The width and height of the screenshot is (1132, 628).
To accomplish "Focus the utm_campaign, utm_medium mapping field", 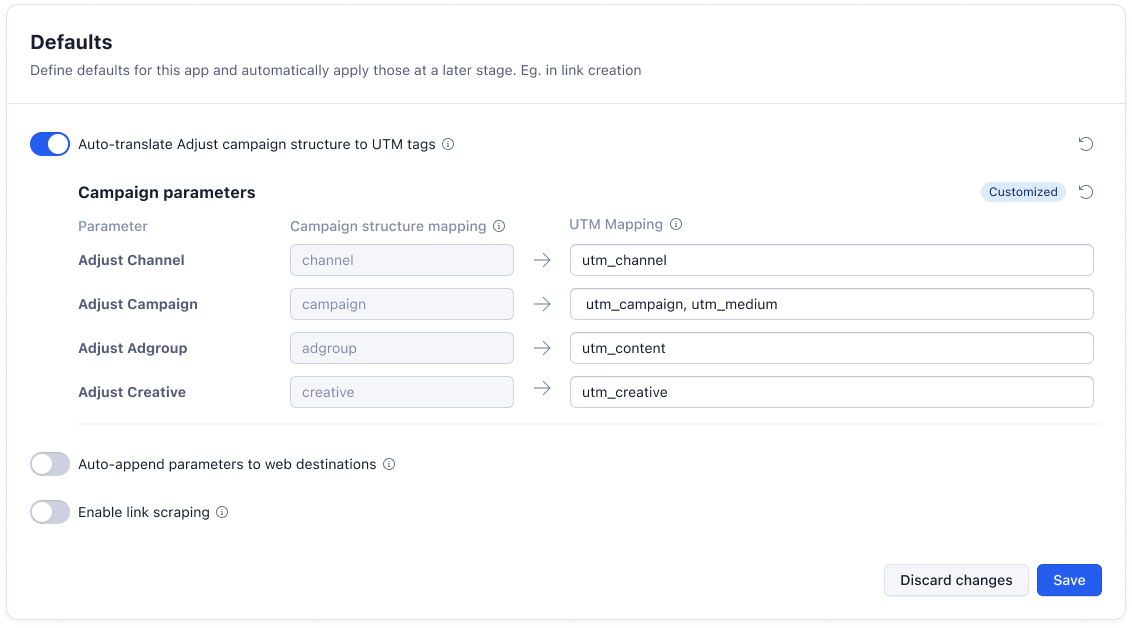I will [832, 304].
